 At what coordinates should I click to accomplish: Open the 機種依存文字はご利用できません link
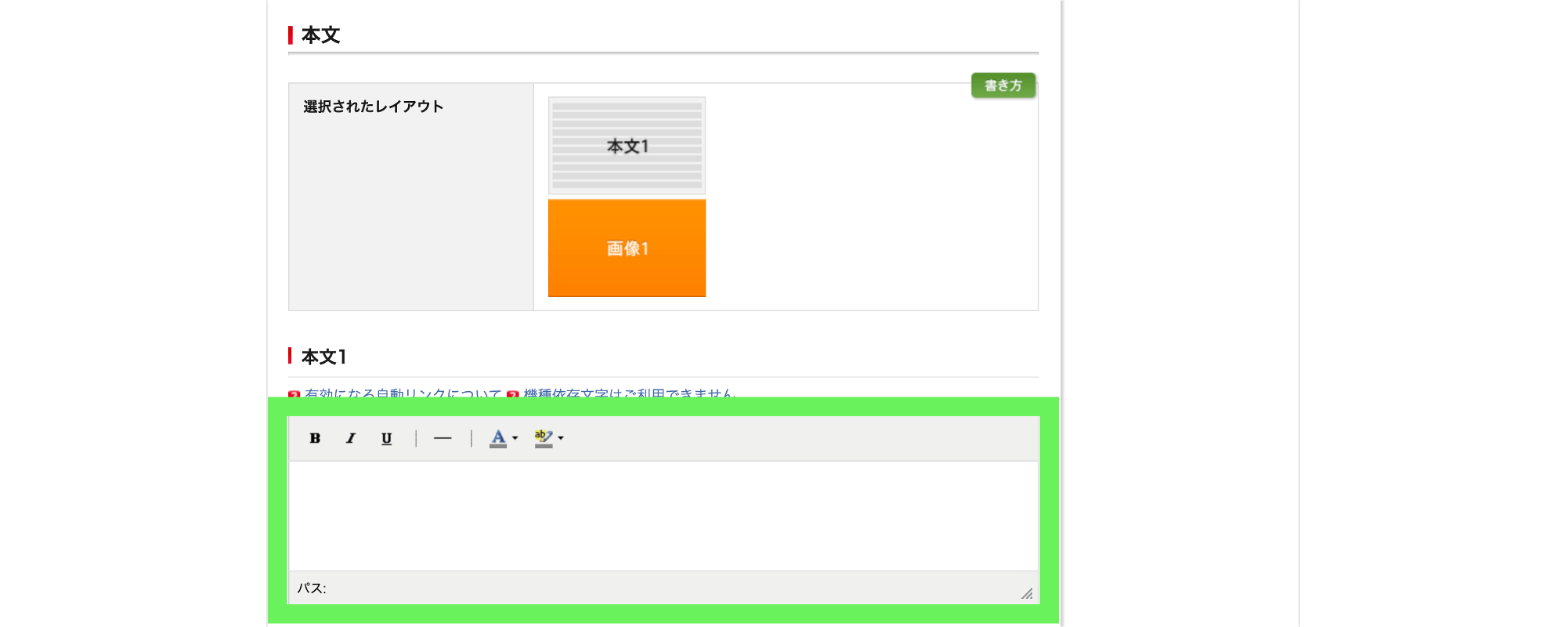(x=628, y=393)
